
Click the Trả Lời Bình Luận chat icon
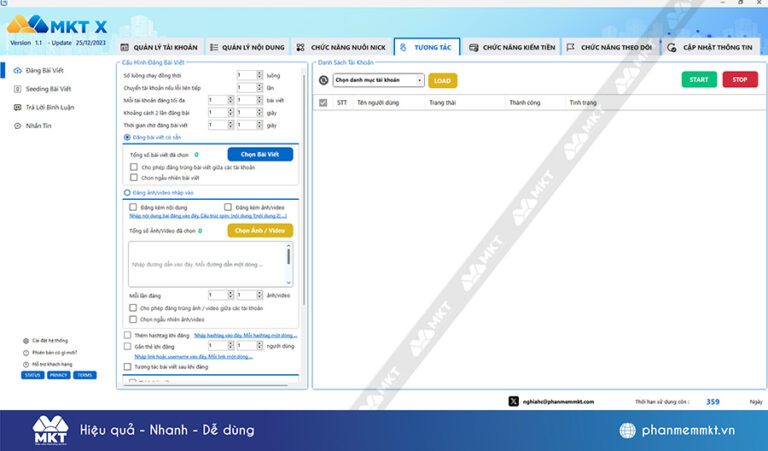coord(18,107)
